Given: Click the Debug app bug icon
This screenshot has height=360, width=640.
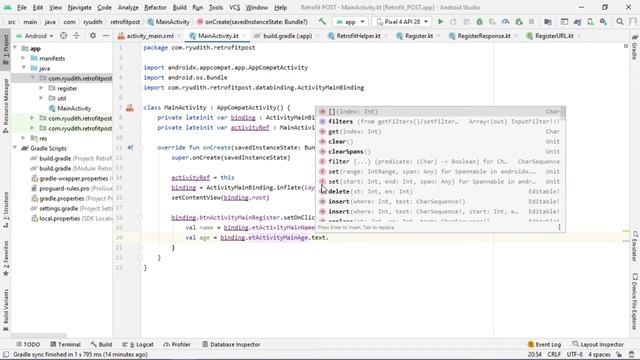Looking at the screenshot, I should [479, 22].
